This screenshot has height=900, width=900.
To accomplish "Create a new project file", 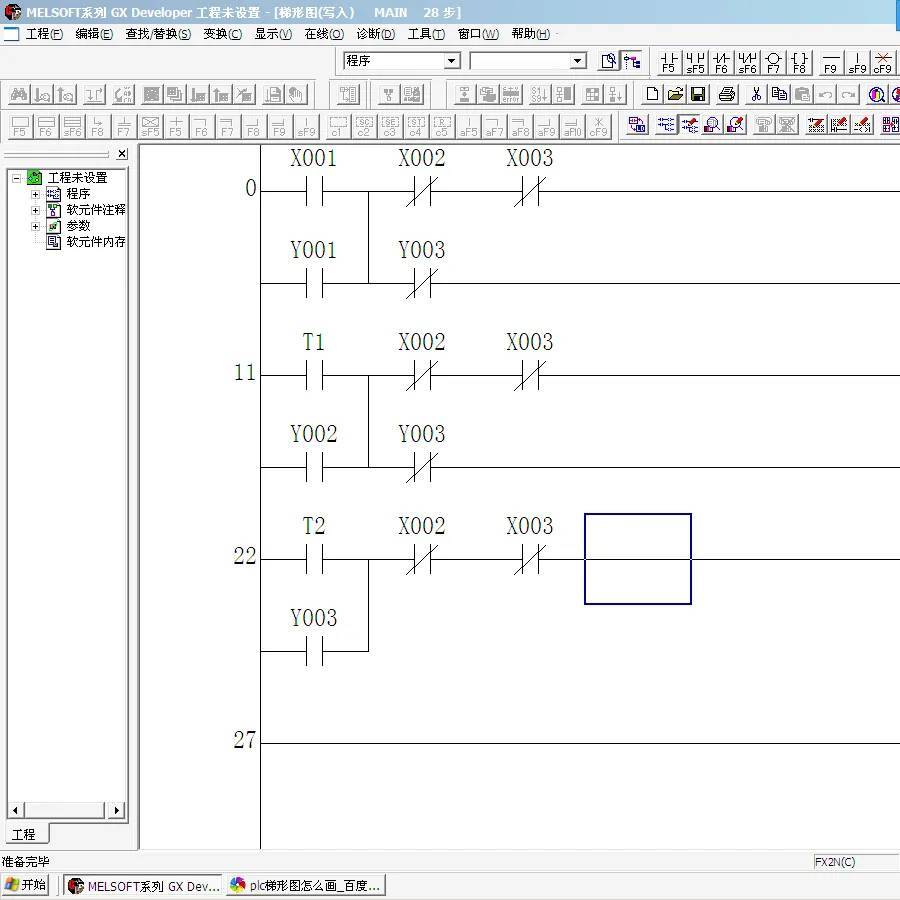I will click(652, 94).
